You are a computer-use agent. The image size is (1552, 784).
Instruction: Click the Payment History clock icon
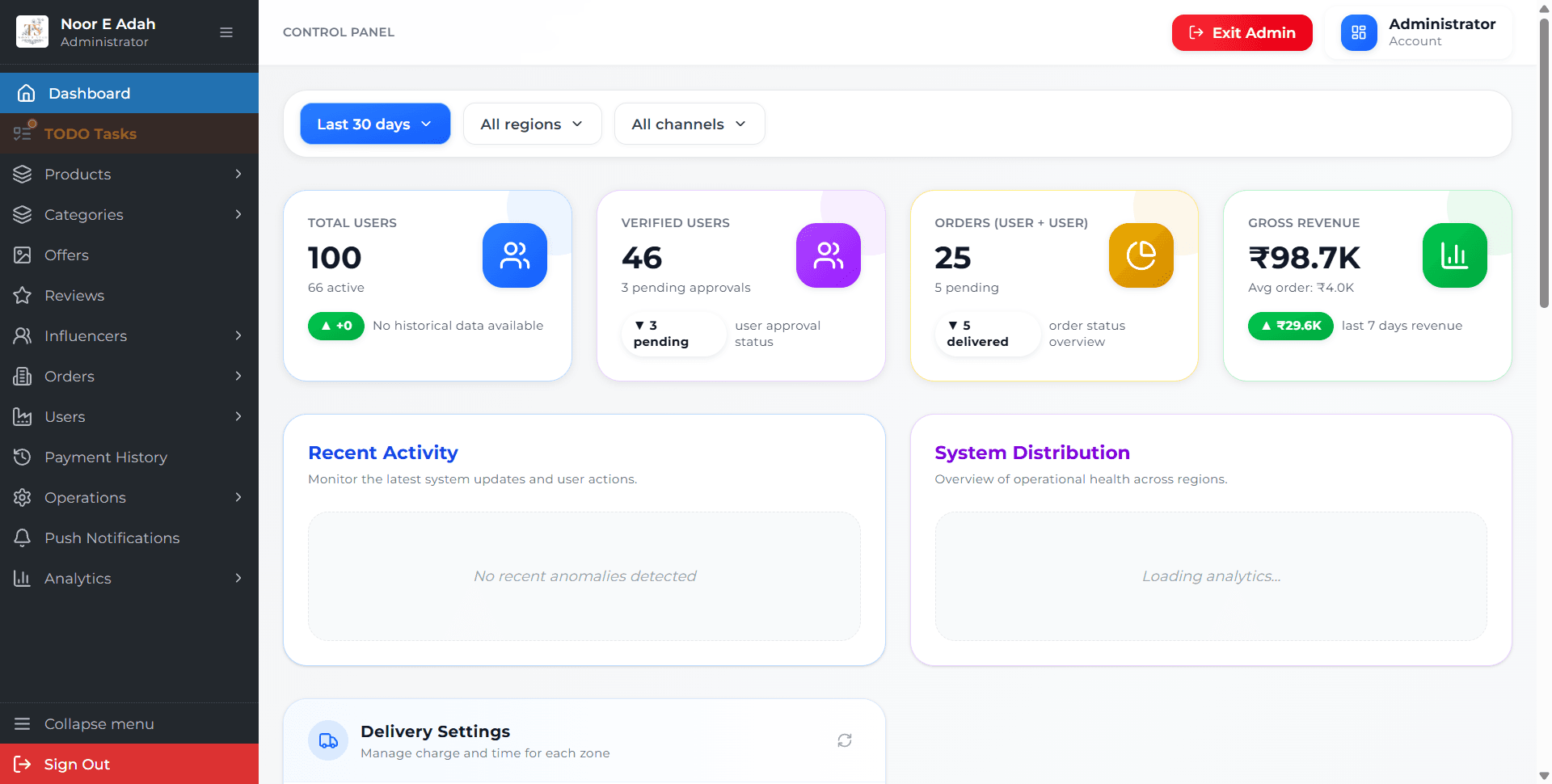[23, 457]
